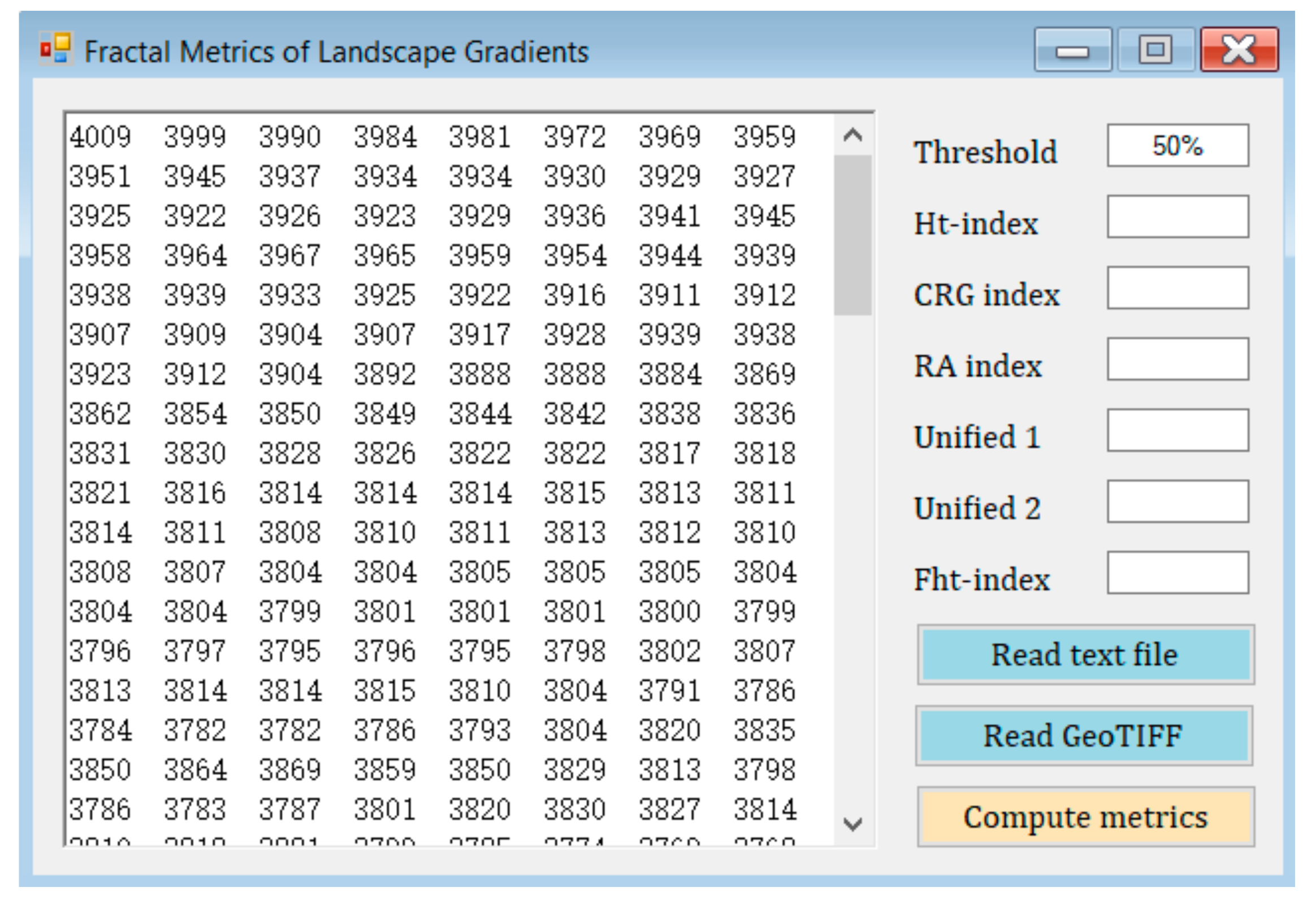Click the Threshold field showing 50%
1316x900 pixels.
click(1178, 145)
